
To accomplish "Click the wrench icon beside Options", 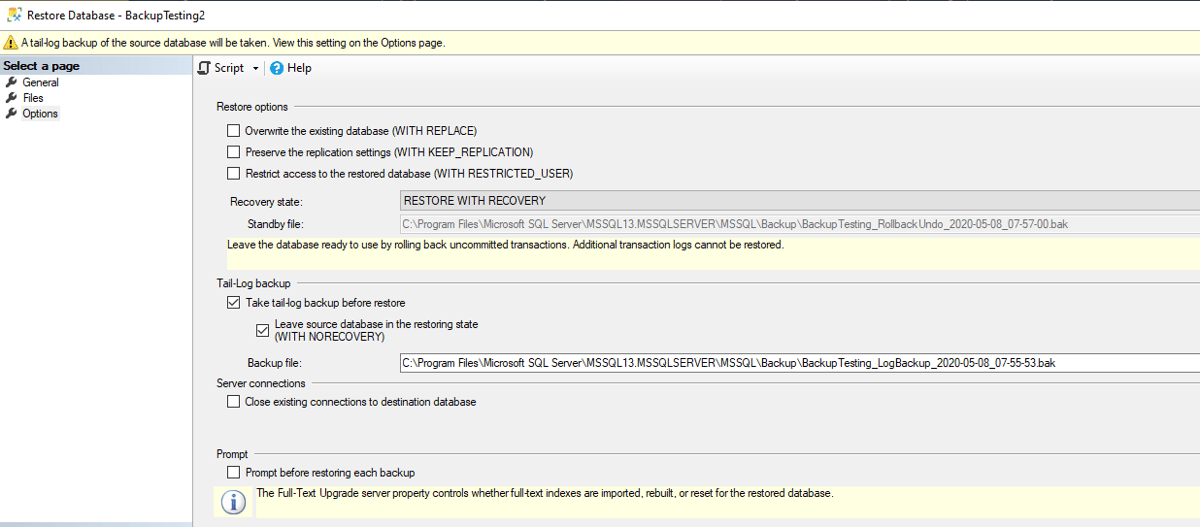I will click(11, 114).
